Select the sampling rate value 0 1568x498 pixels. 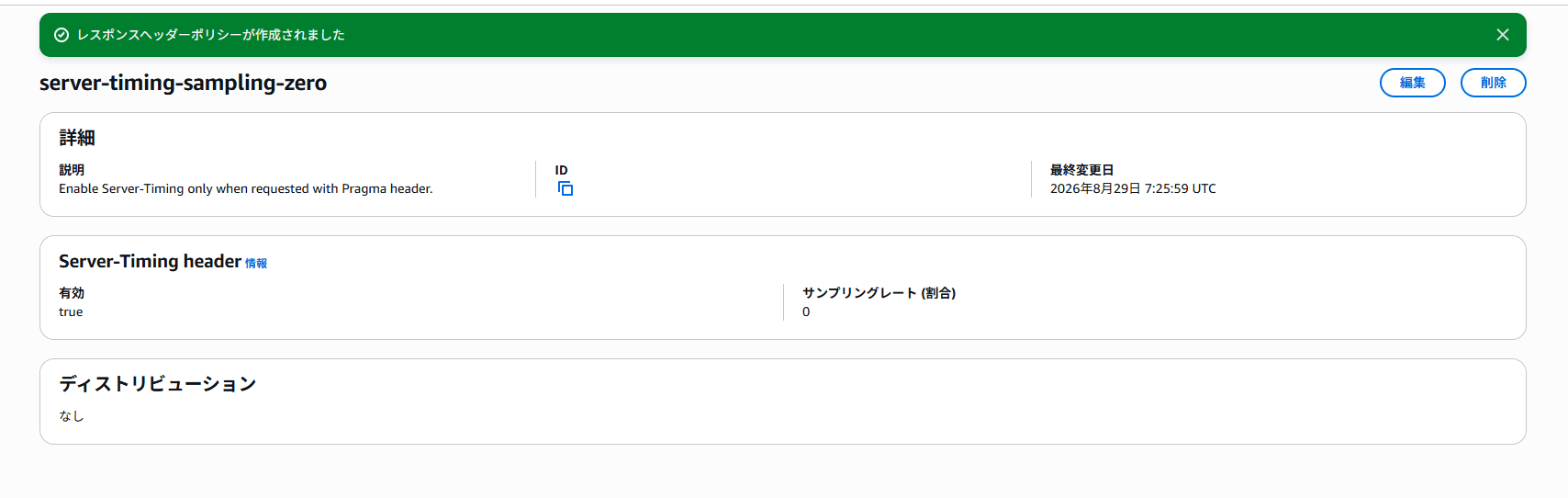click(806, 312)
